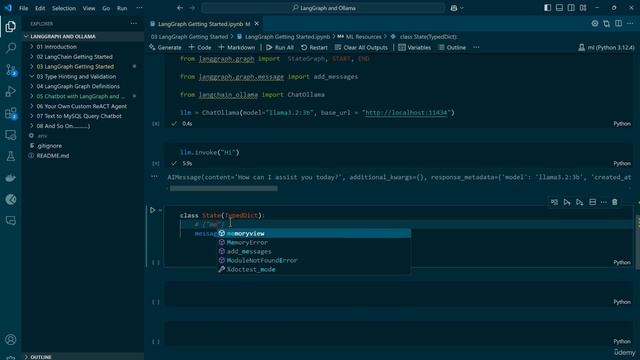This screenshot has width=640, height=360.
Task: Toggle the secondary sidebar layout icon
Action: point(571,8)
